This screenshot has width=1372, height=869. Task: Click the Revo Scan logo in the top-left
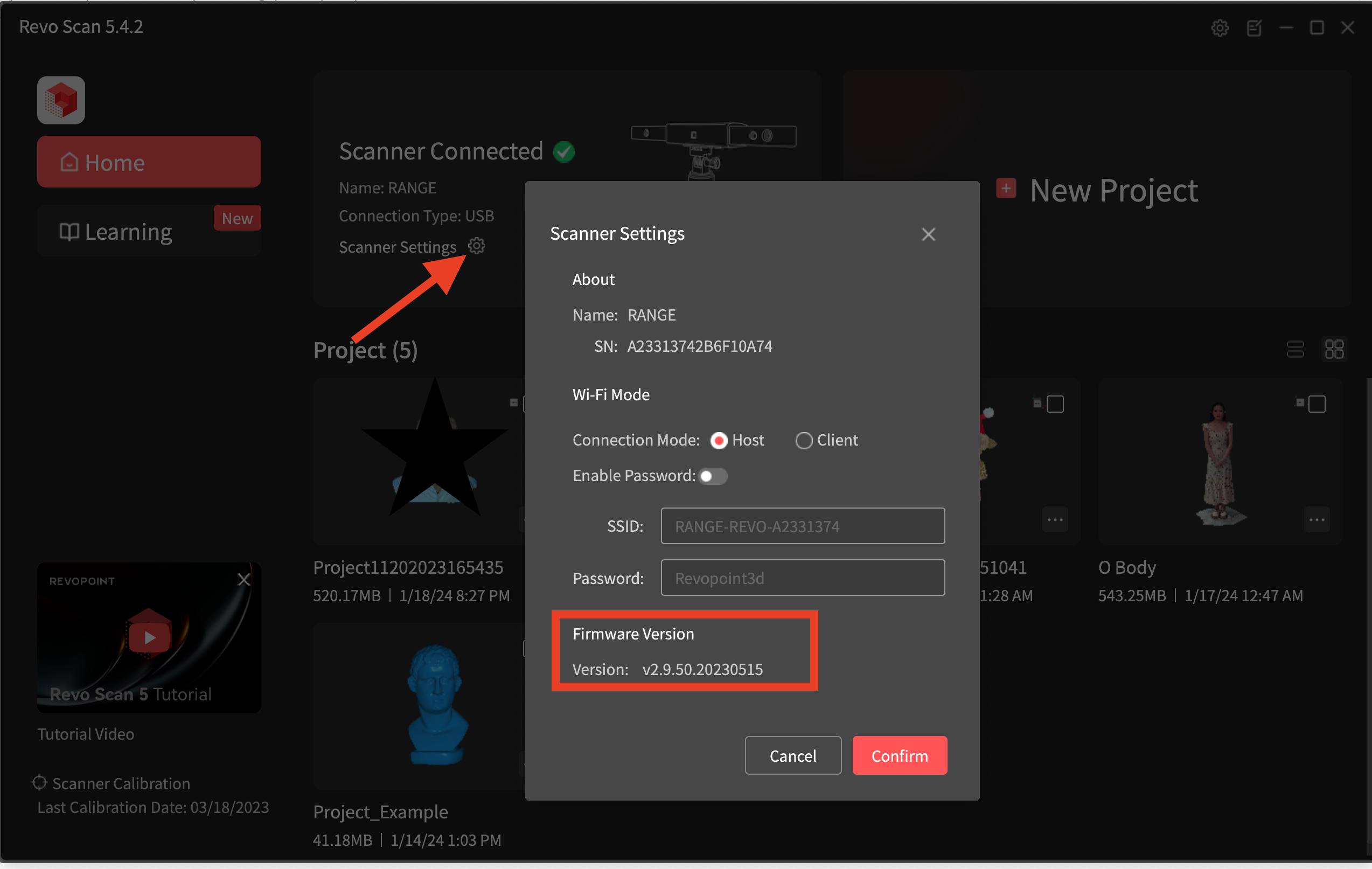point(60,100)
